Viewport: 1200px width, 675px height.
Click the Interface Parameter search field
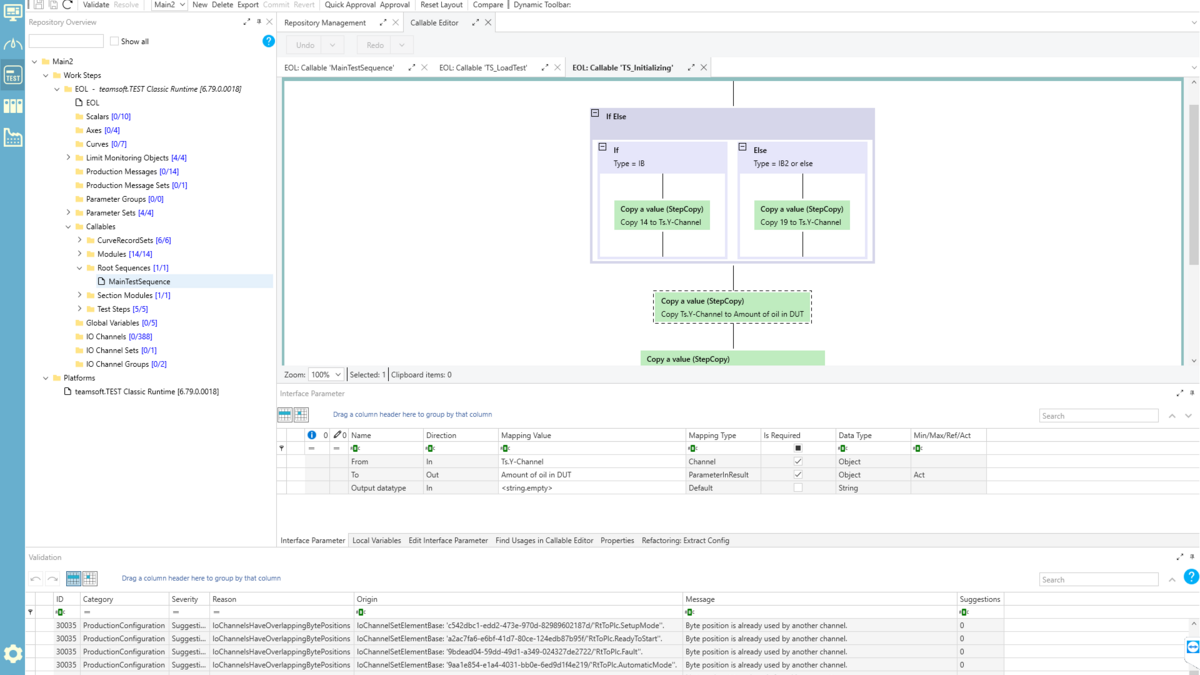point(1098,416)
